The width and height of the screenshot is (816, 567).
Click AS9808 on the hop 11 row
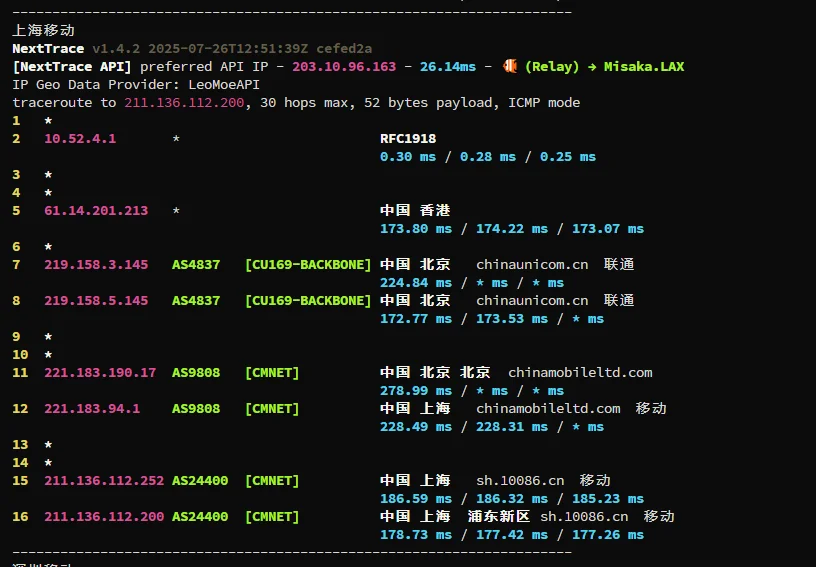(x=196, y=372)
